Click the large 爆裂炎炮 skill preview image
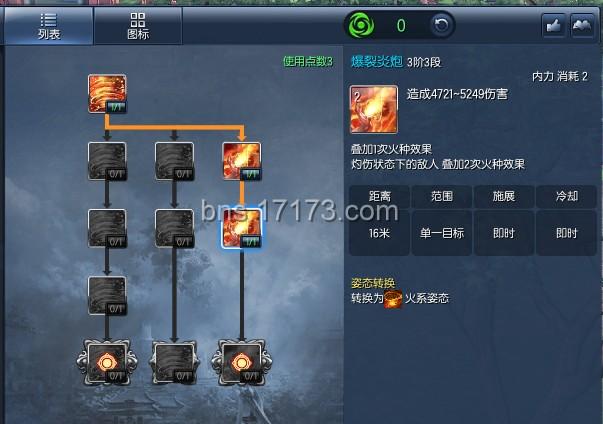 click(373, 110)
